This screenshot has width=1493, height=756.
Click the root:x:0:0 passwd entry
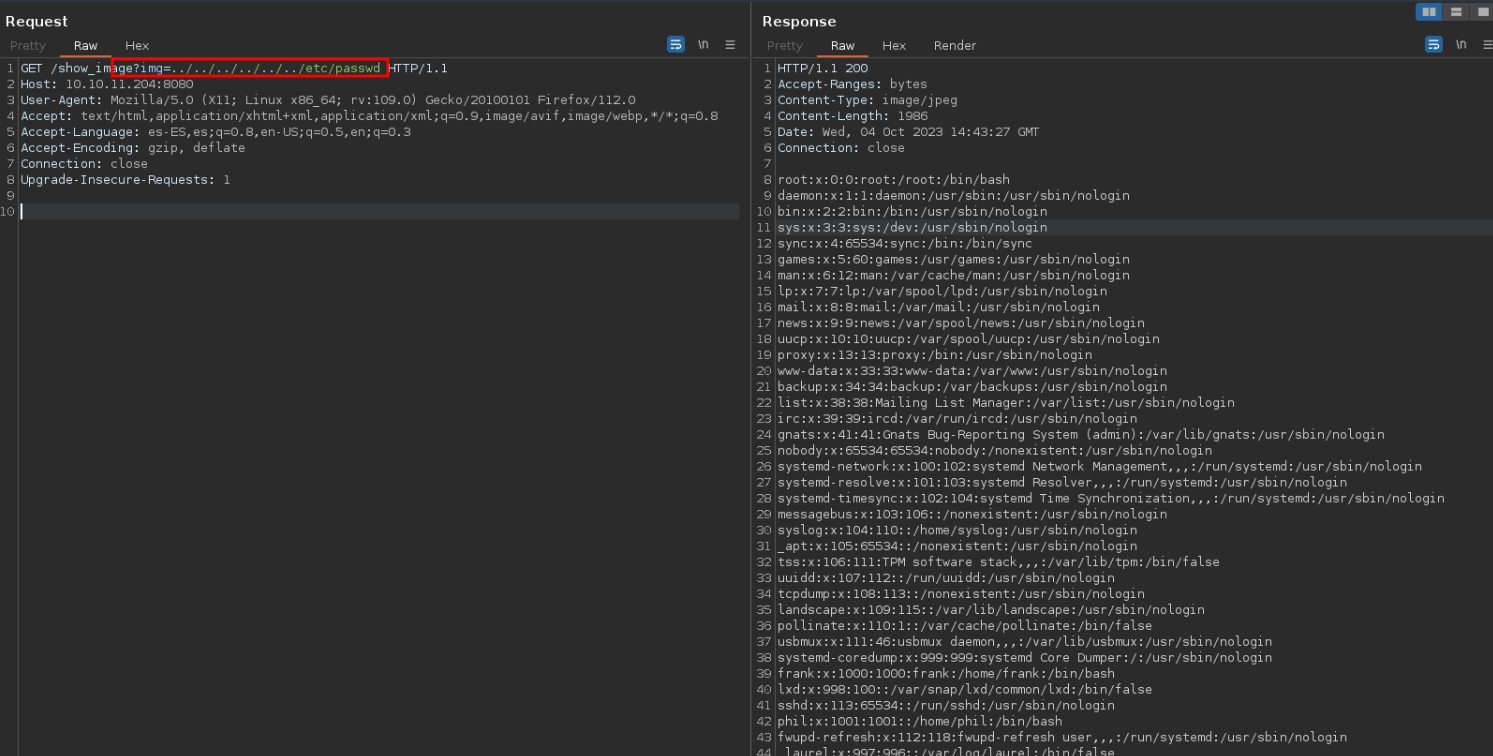(894, 180)
